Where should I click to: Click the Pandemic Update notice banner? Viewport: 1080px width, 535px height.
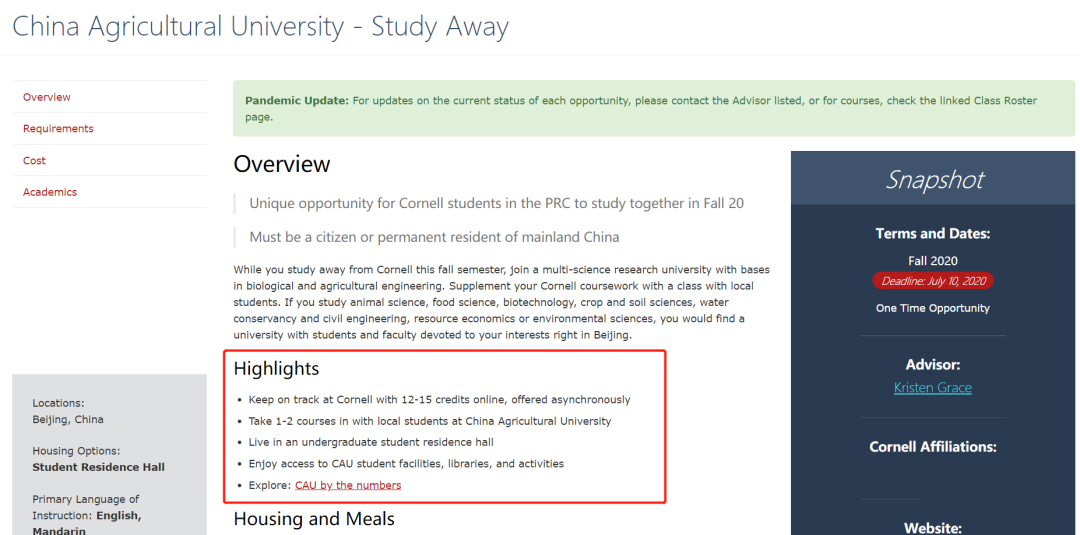pyautogui.click(x=653, y=108)
